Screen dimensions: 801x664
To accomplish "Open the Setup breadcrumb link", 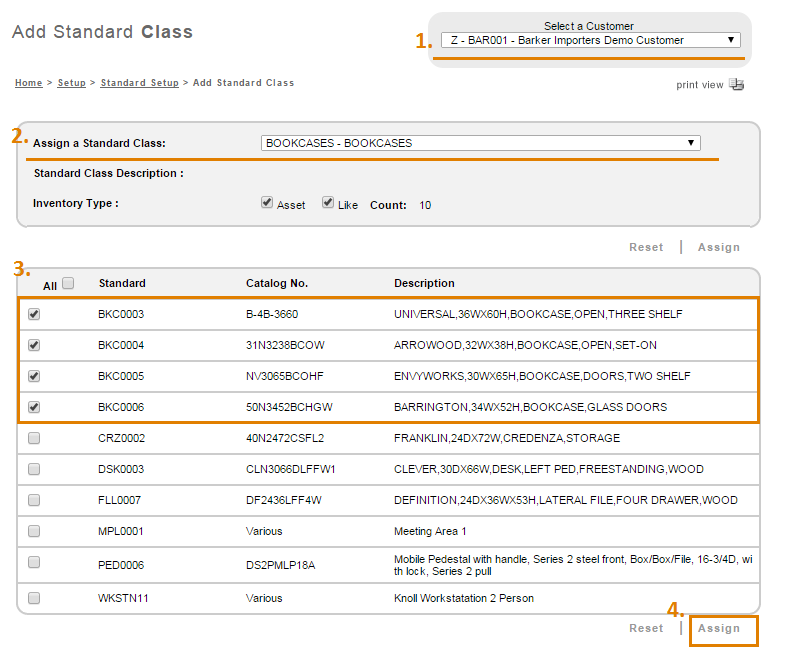I will [x=71, y=83].
